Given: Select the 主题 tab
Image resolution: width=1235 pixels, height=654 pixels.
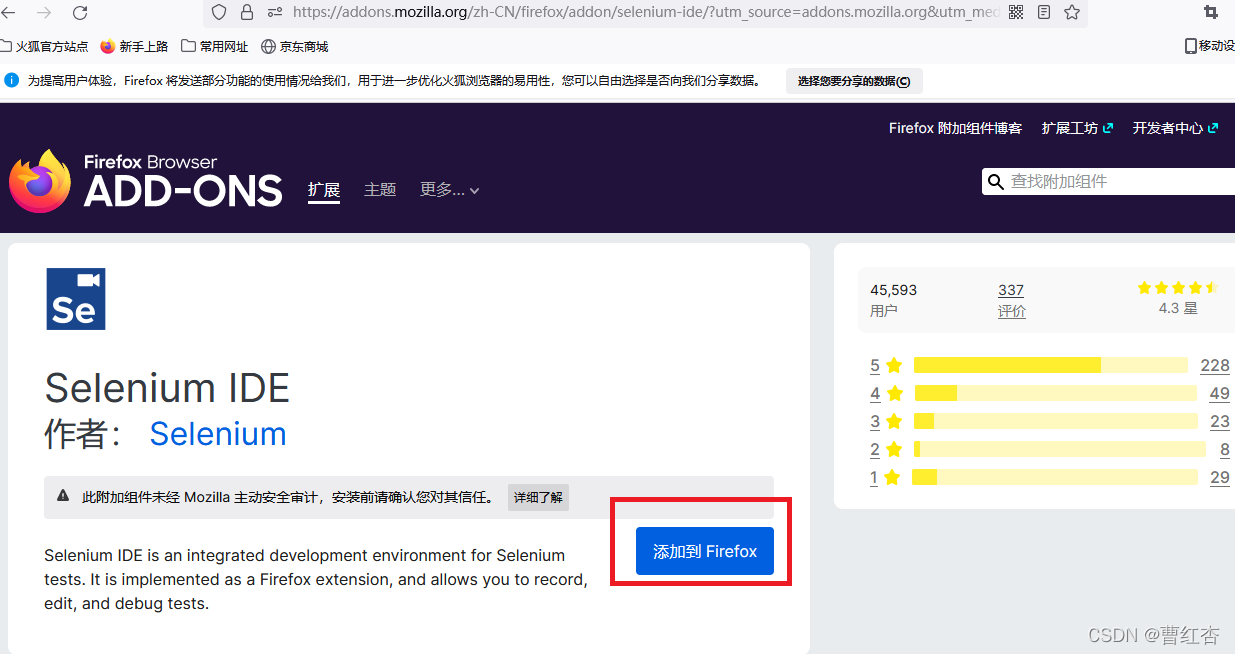Looking at the screenshot, I should (x=380, y=189).
